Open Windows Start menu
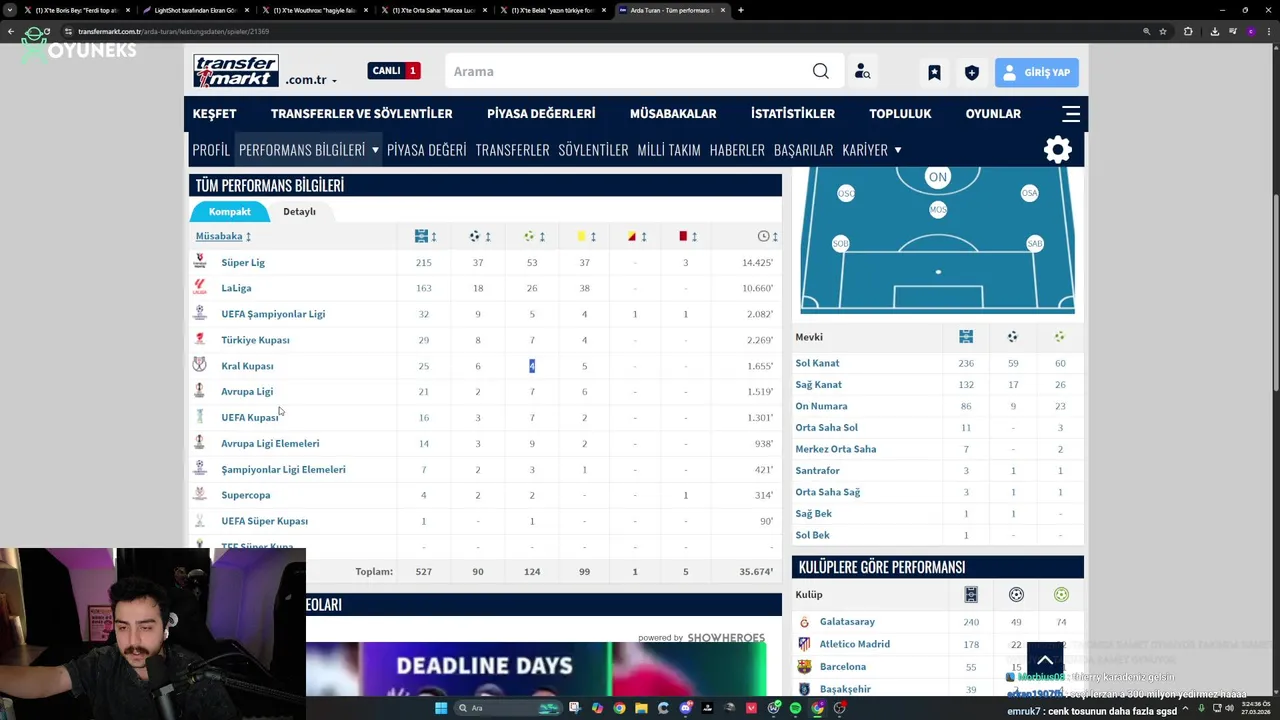The width and height of the screenshot is (1280, 720). [x=440, y=708]
